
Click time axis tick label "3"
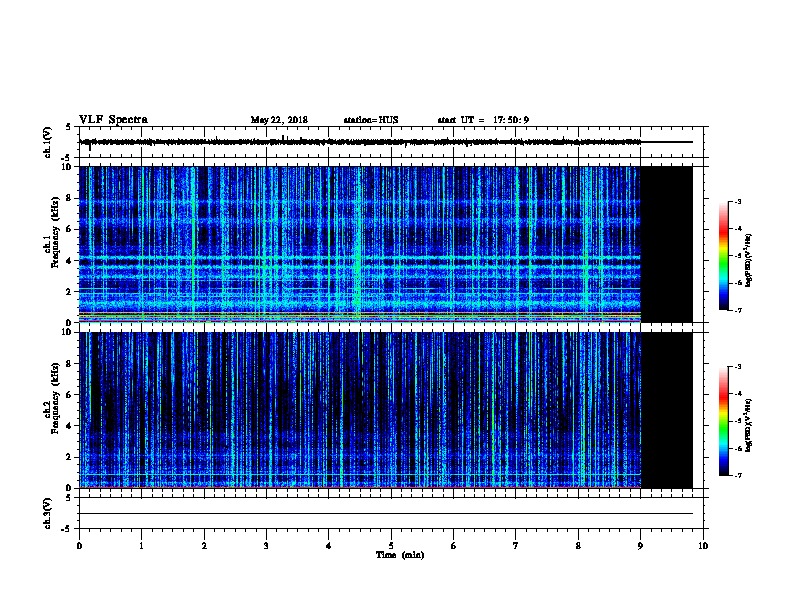pos(266,546)
